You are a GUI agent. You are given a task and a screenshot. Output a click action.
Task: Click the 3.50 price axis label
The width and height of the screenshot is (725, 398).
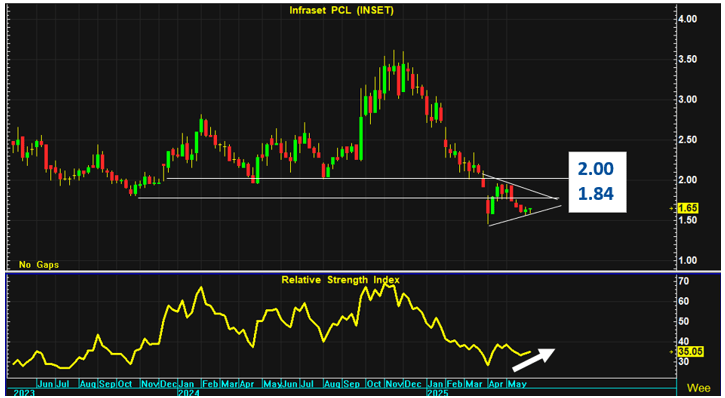688,60
